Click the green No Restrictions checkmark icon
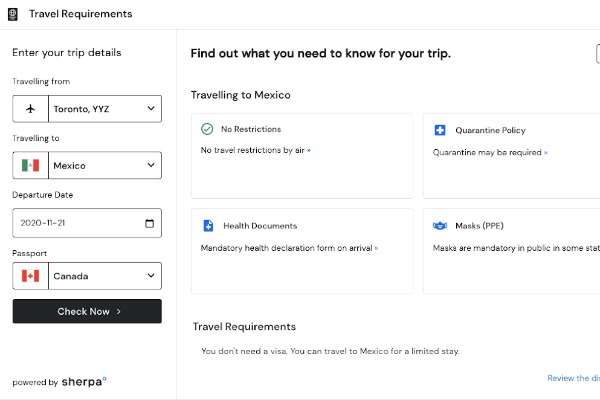 (207, 130)
